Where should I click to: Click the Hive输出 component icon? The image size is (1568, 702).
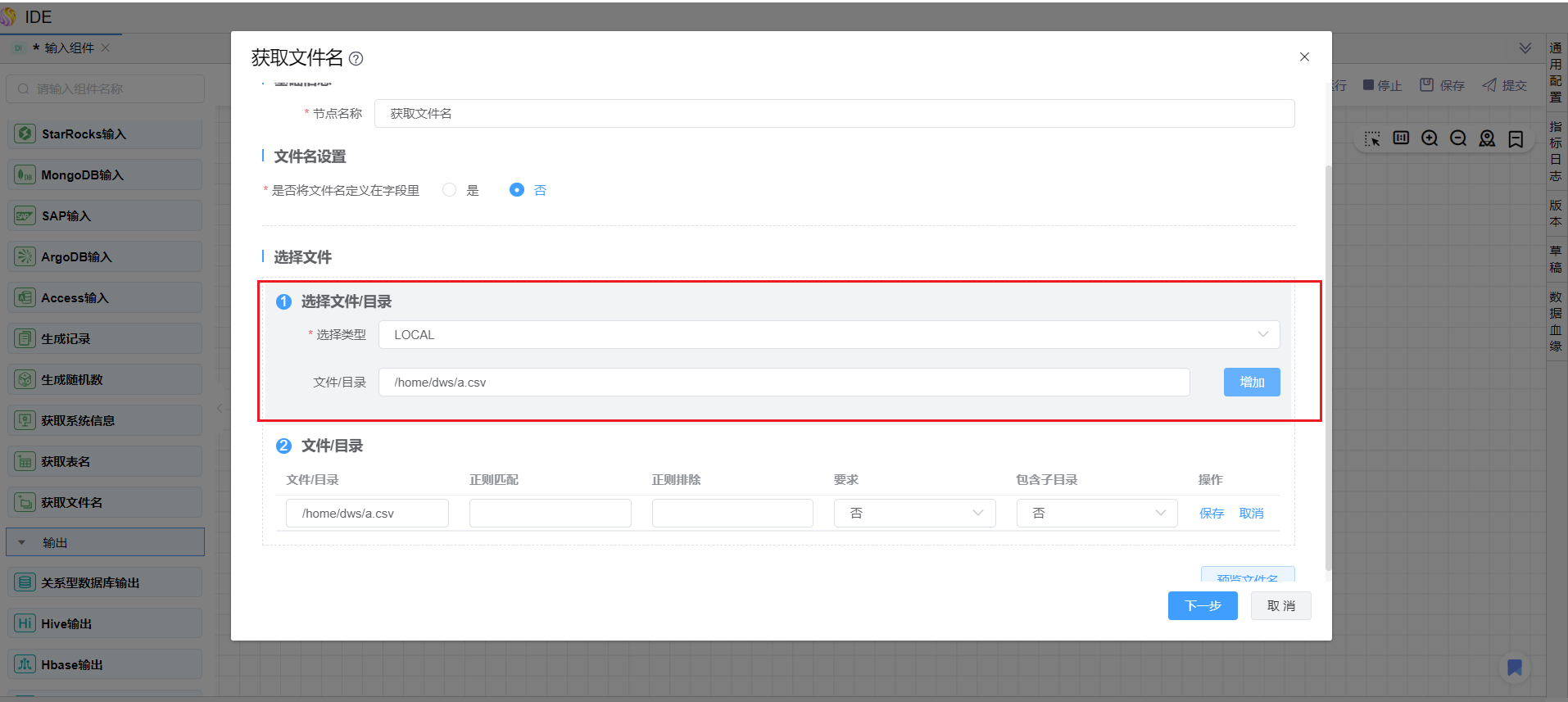[x=25, y=623]
